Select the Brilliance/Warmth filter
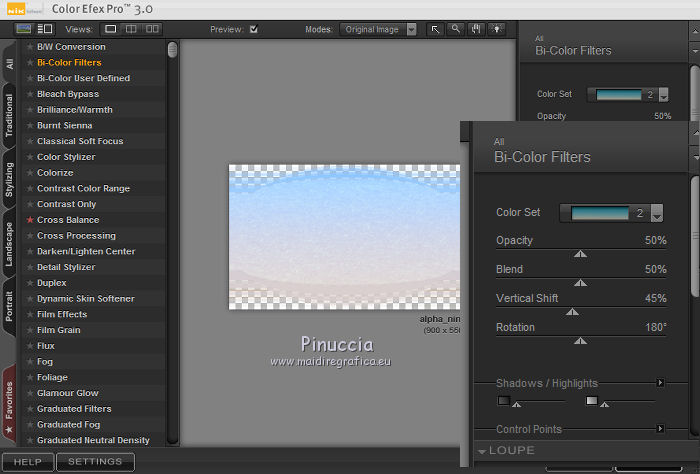This screenshot has height=474, width=700. [75, 109]
